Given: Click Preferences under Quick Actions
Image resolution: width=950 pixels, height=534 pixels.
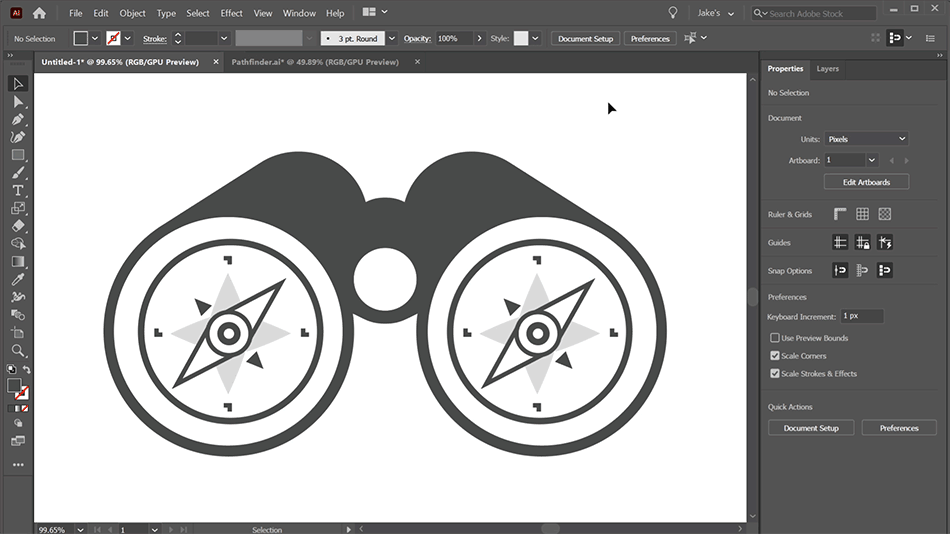Looking at the screenshot, I should pos(899,428).
